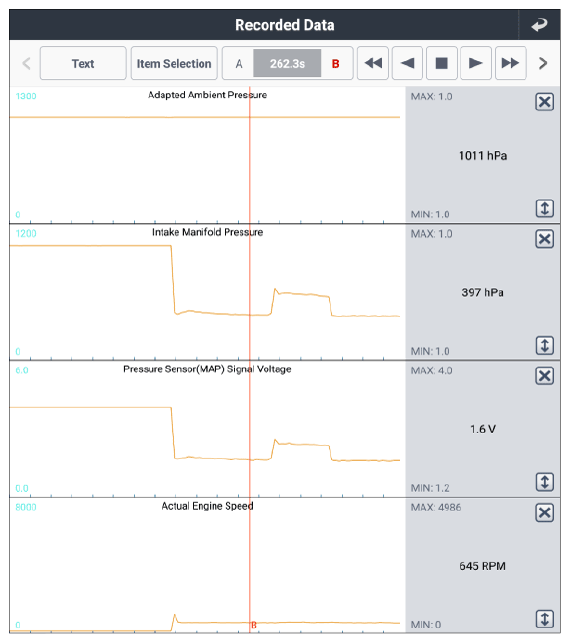Rewind playback with the fast-rewind button
The width and height of the screenshot is (570, 643).
[x=373, y=63]
